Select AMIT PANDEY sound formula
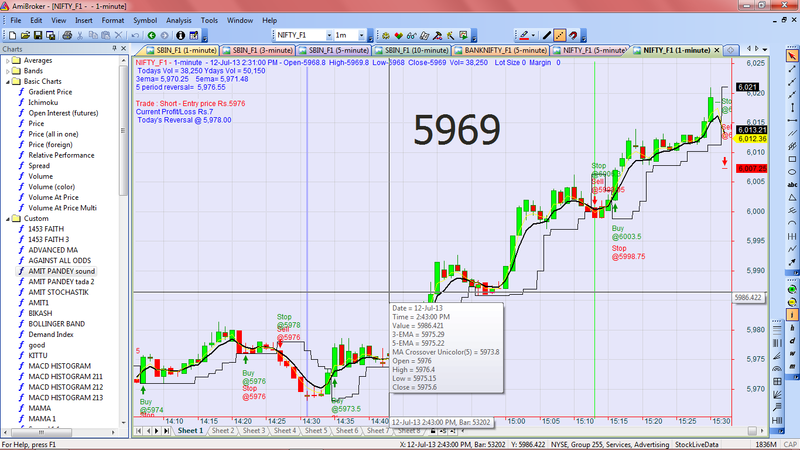The image size is (800, 450). [x=62, y=271]
